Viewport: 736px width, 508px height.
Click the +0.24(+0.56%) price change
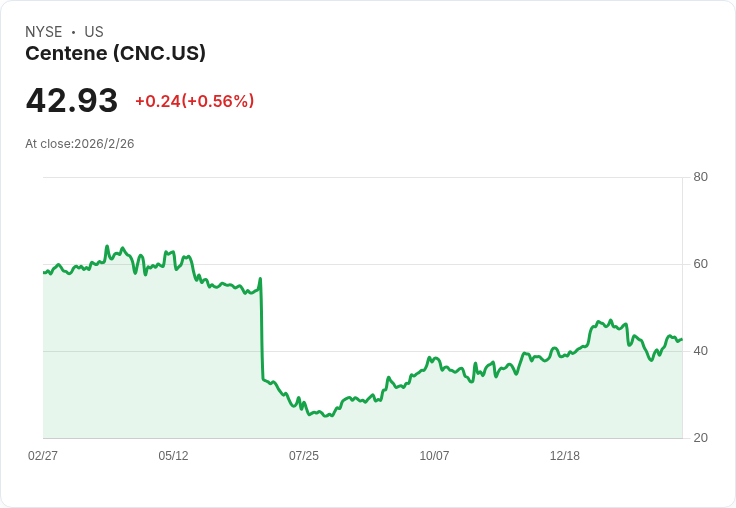194,101
